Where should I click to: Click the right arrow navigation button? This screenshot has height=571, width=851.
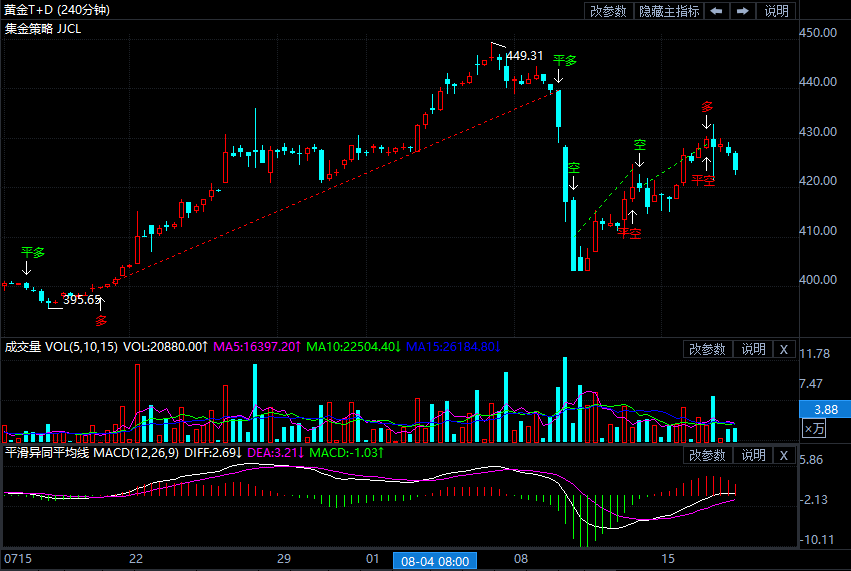[x=743, y=11]
